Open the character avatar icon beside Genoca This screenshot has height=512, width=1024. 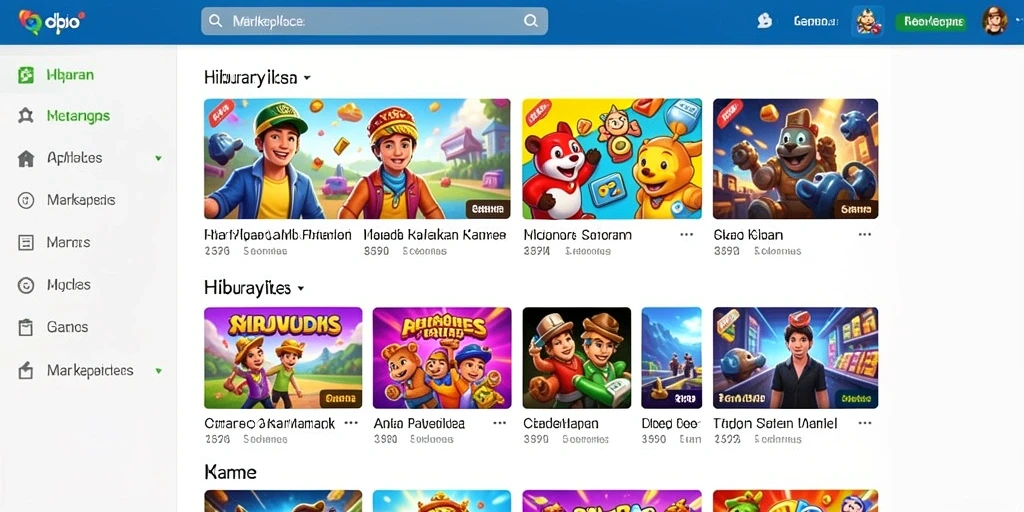click(868, 22)
